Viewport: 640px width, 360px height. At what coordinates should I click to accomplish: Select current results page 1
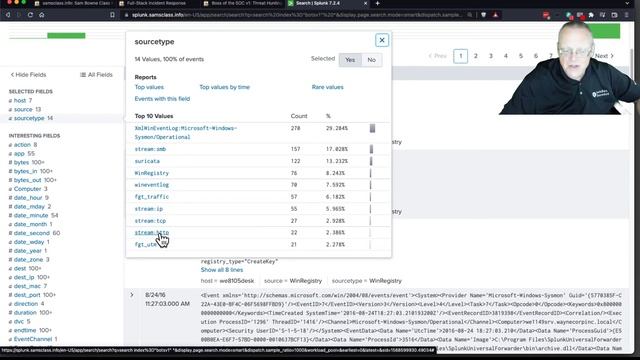(x=460, y=56)
